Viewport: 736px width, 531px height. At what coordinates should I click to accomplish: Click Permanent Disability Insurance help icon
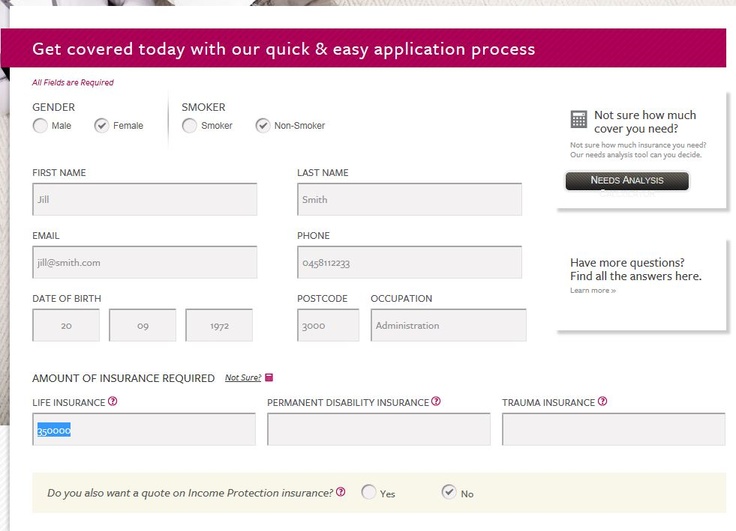coord(435,402)
